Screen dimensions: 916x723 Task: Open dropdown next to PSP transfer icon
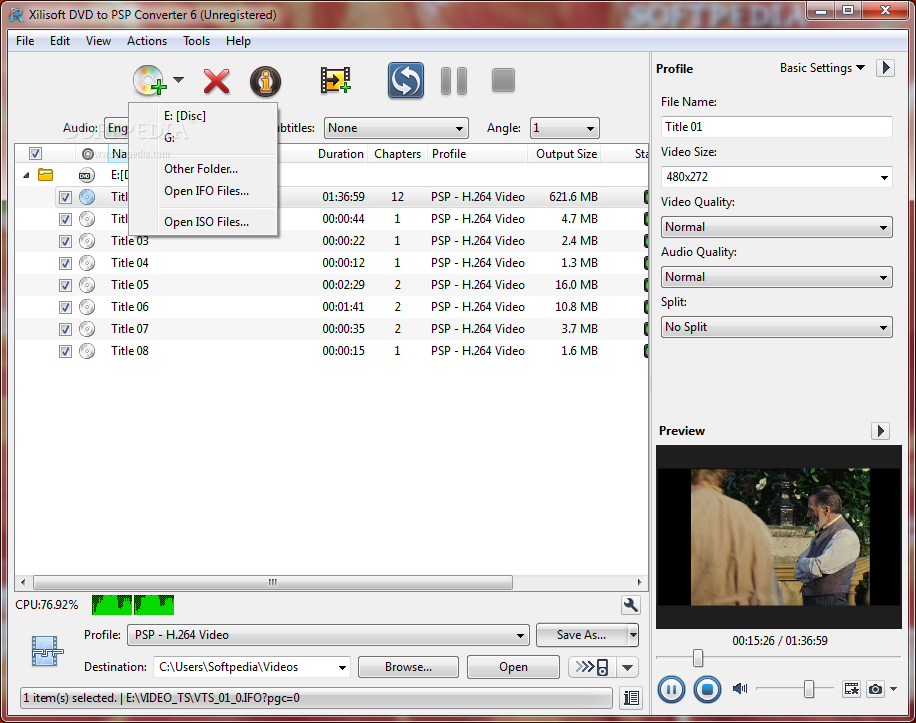627,667
